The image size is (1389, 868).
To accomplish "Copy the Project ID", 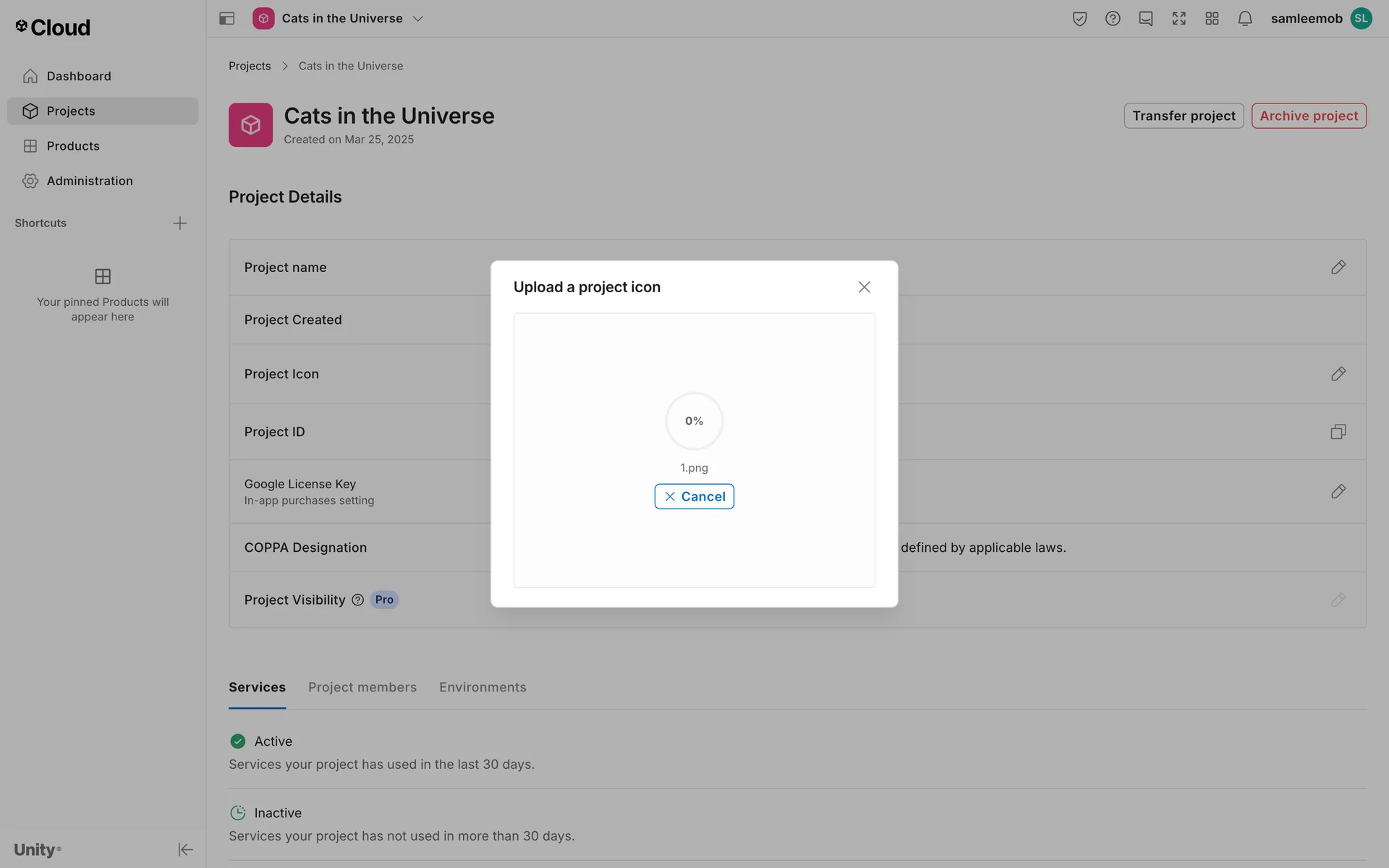I will pos(1338,432).
